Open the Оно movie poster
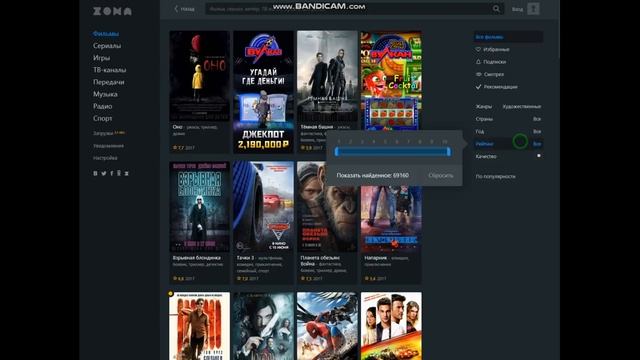The width and height of the screenshot is (640, 360). [x=199, y=76]
